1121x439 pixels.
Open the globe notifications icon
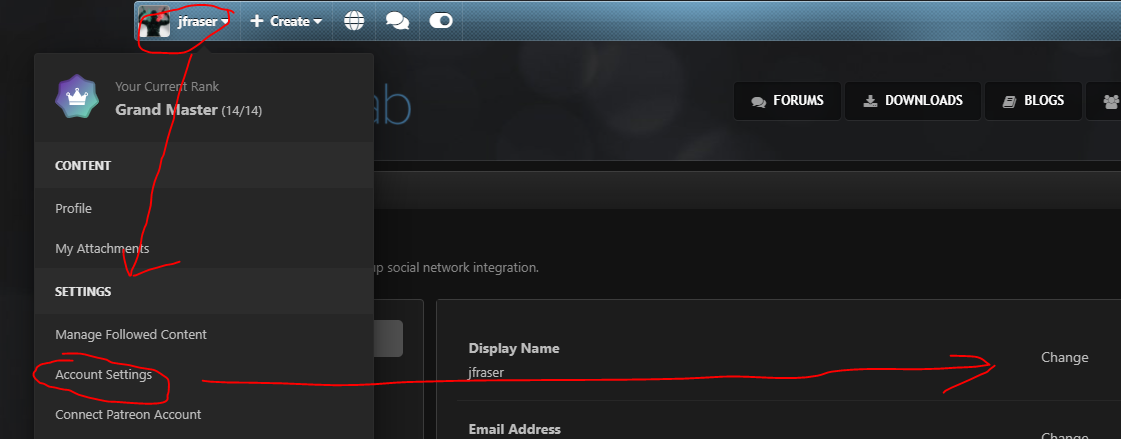(x=354, y=21)
